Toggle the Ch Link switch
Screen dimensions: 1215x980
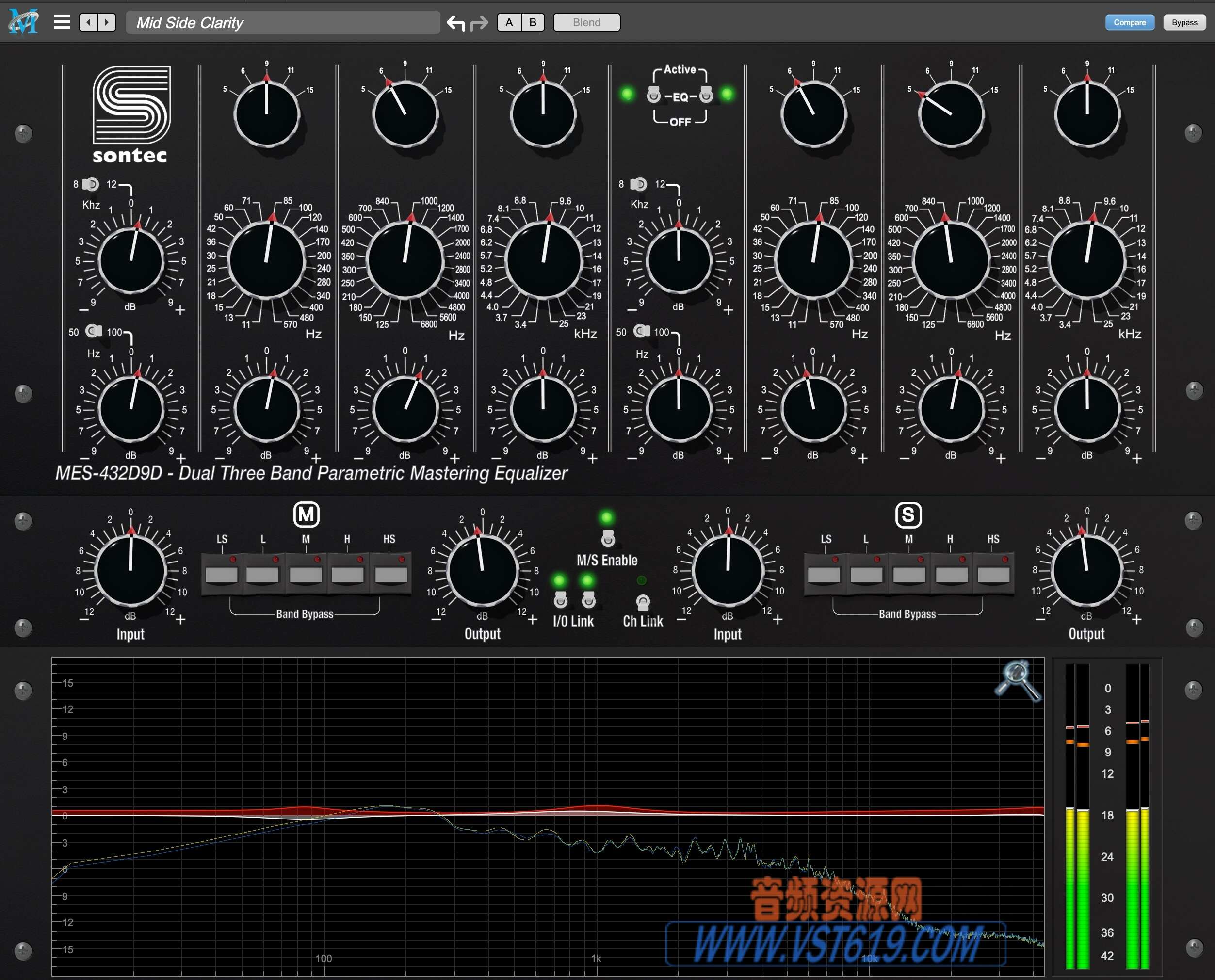point(643,602)
